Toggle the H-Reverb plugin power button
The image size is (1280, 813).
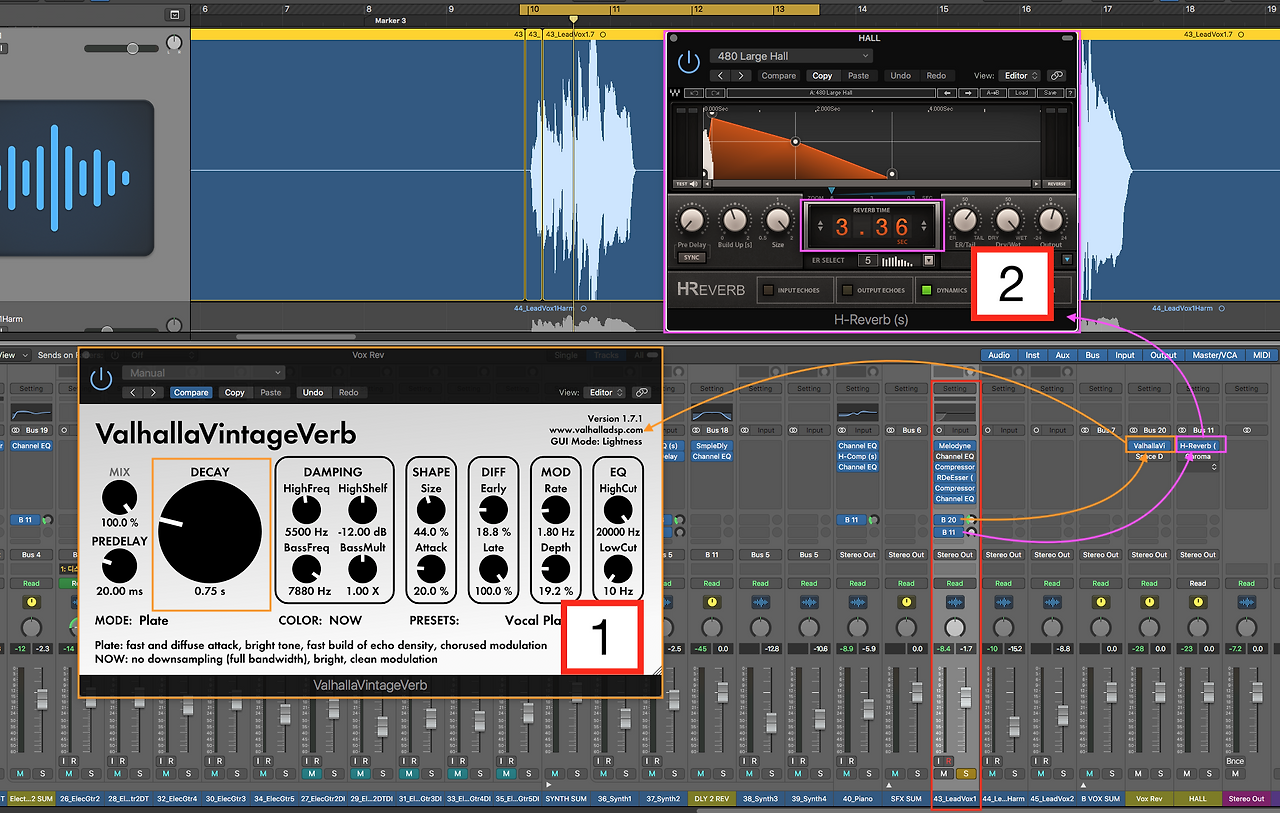pyautogui.click(x=688, y=62)
